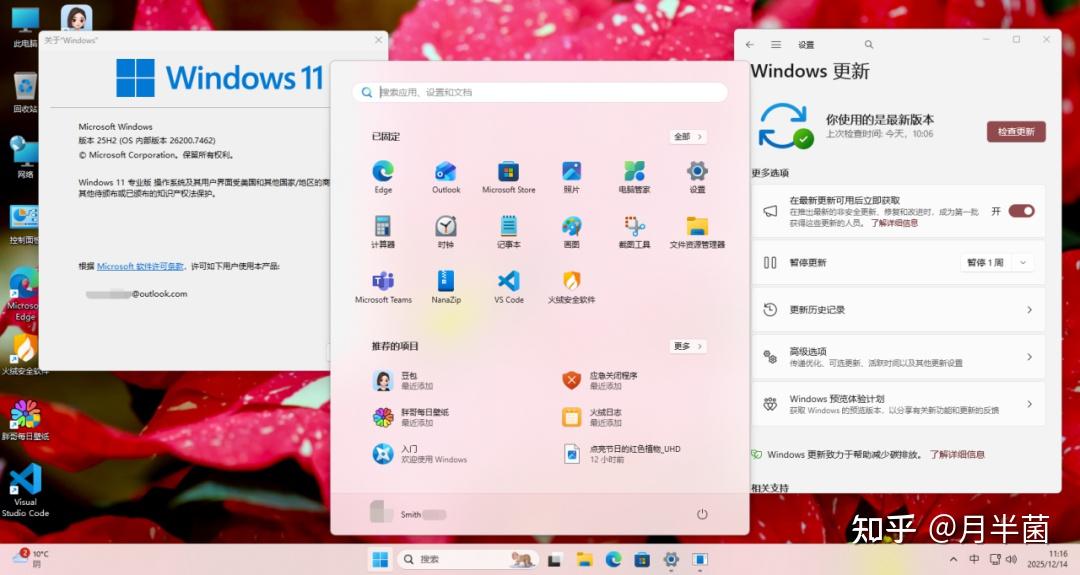Select 网络 network desktop icon

(25, 157)
